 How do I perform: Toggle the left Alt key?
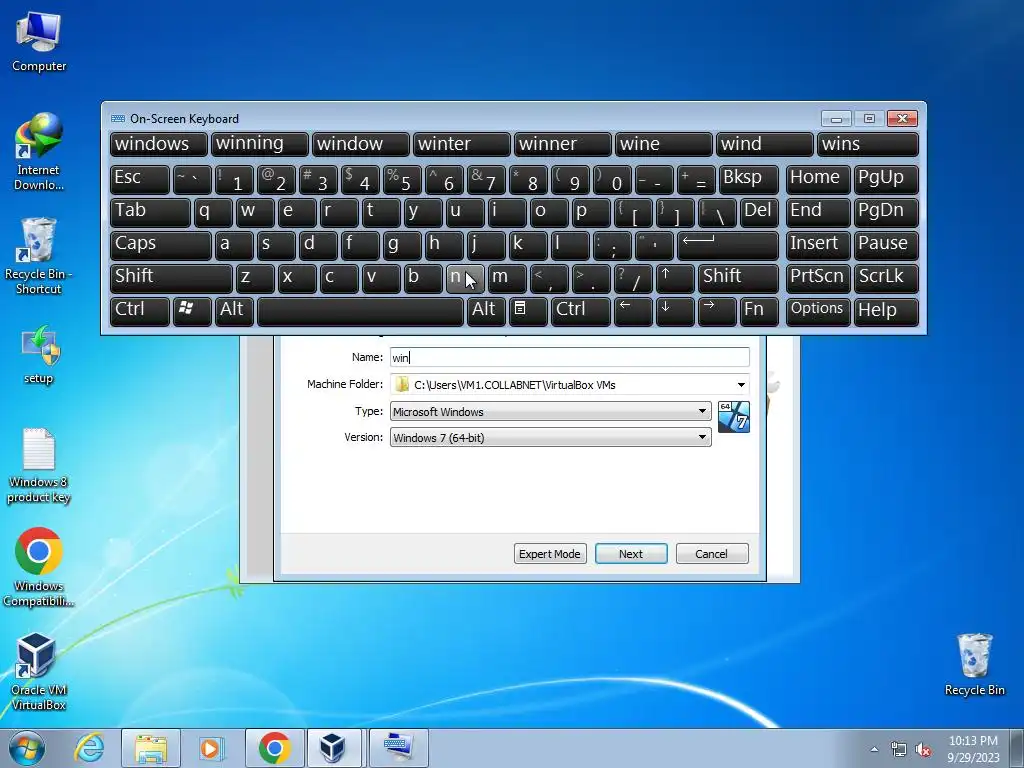pos(234,311)
